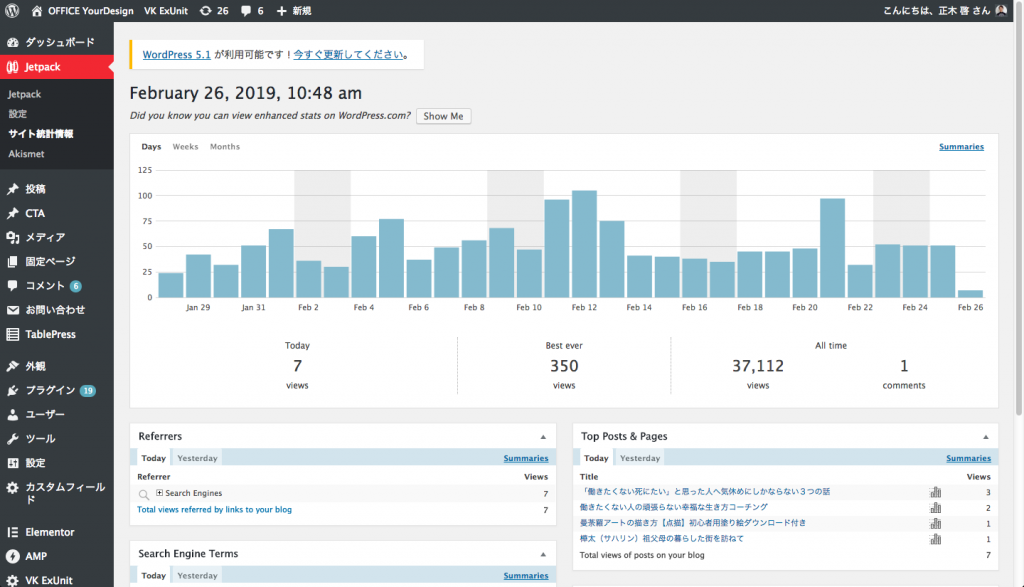1024x587 pixels.
Task: Expand the Search Engines referrer row
Action: 159,494
